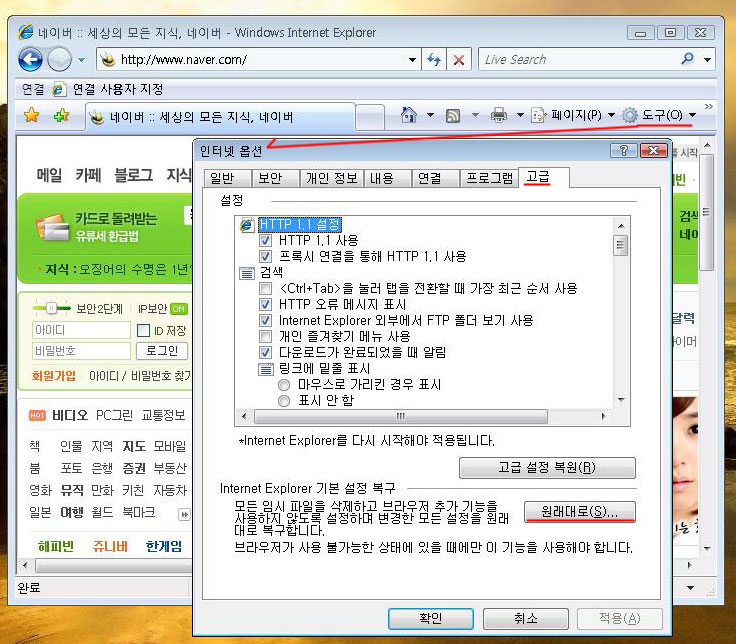
Task: Click the credit card banner image on Naver
Action: click(x=52, y=227)
